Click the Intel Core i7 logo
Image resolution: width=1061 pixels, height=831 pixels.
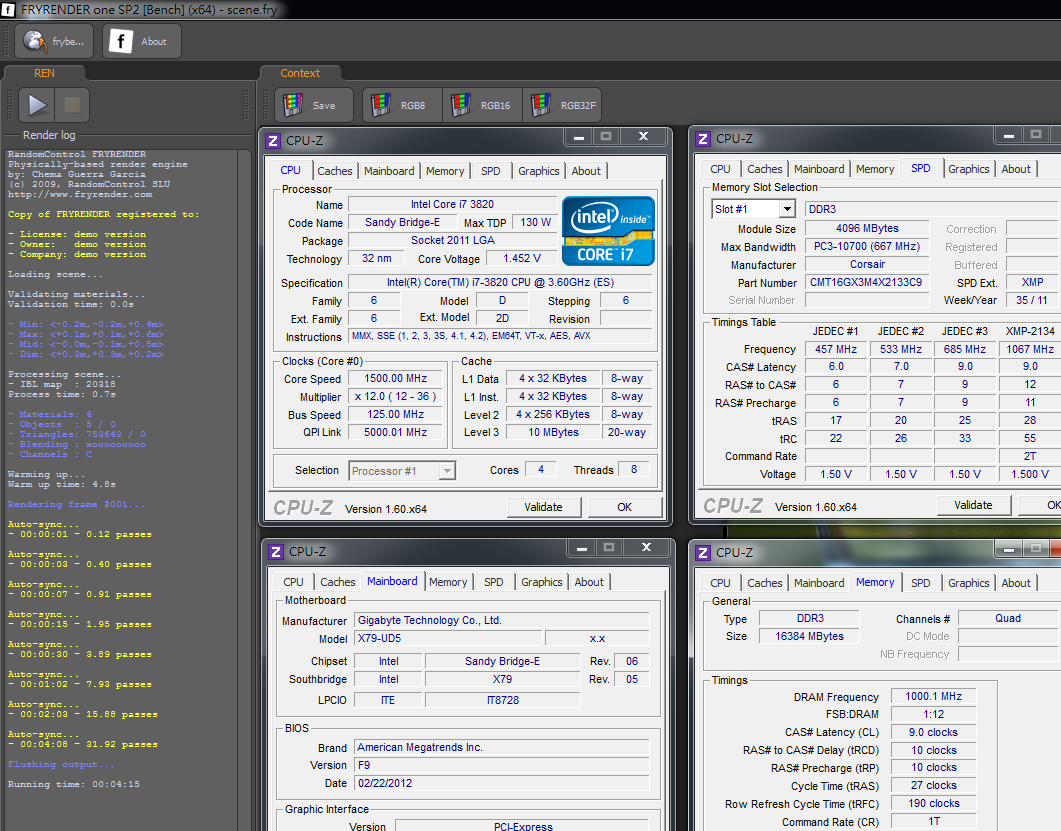click(x=608, y=231)
